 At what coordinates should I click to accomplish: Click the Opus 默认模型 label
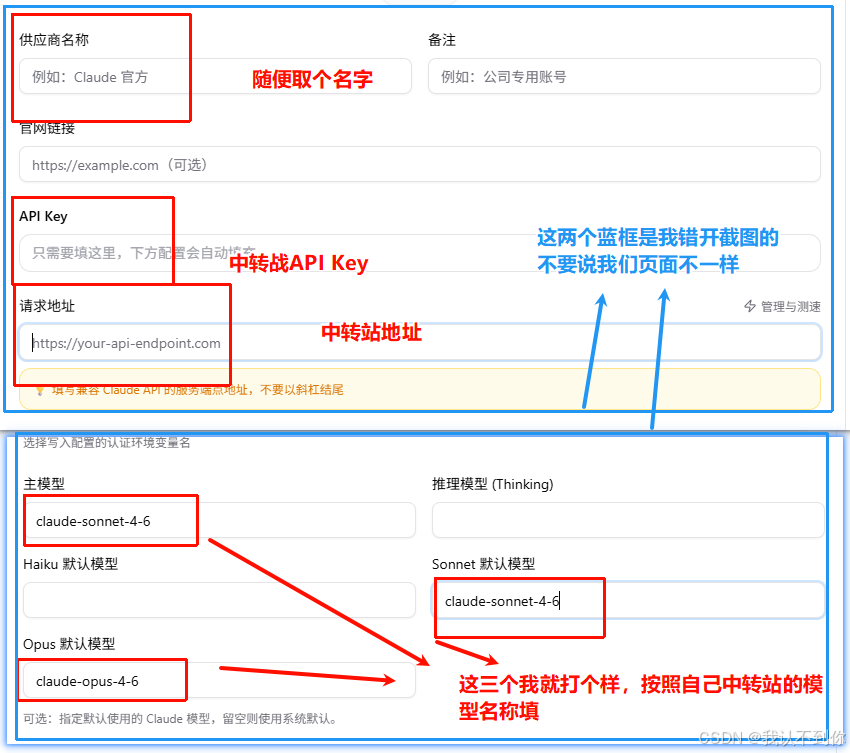tap(69, 644)
